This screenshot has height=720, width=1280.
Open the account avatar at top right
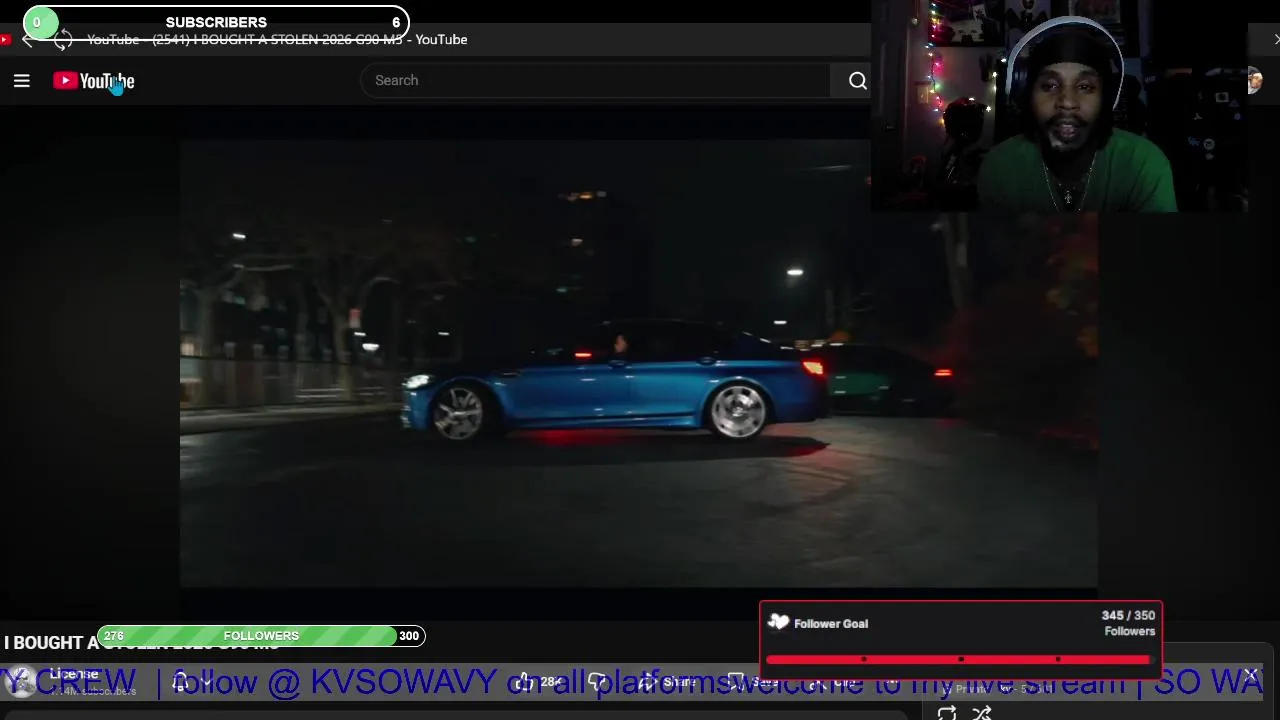[1253, 81]
